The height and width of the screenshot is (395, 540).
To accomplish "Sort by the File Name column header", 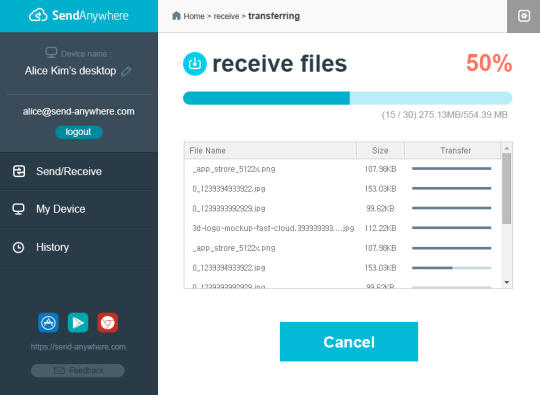I will (270, 150).
